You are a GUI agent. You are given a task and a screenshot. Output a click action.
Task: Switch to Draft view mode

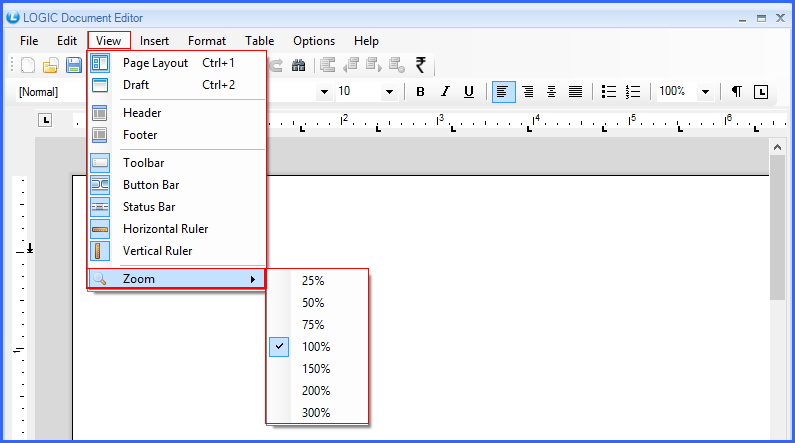point(177,85)
